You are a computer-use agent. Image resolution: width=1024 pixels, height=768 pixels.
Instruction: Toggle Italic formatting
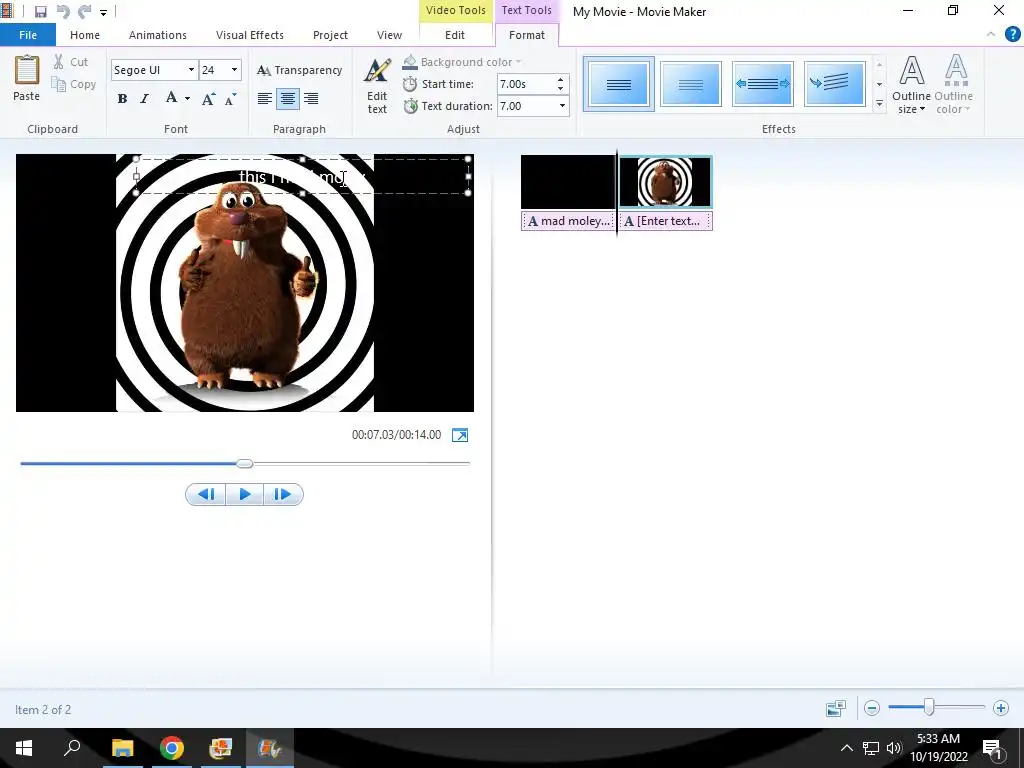[144, 99]
